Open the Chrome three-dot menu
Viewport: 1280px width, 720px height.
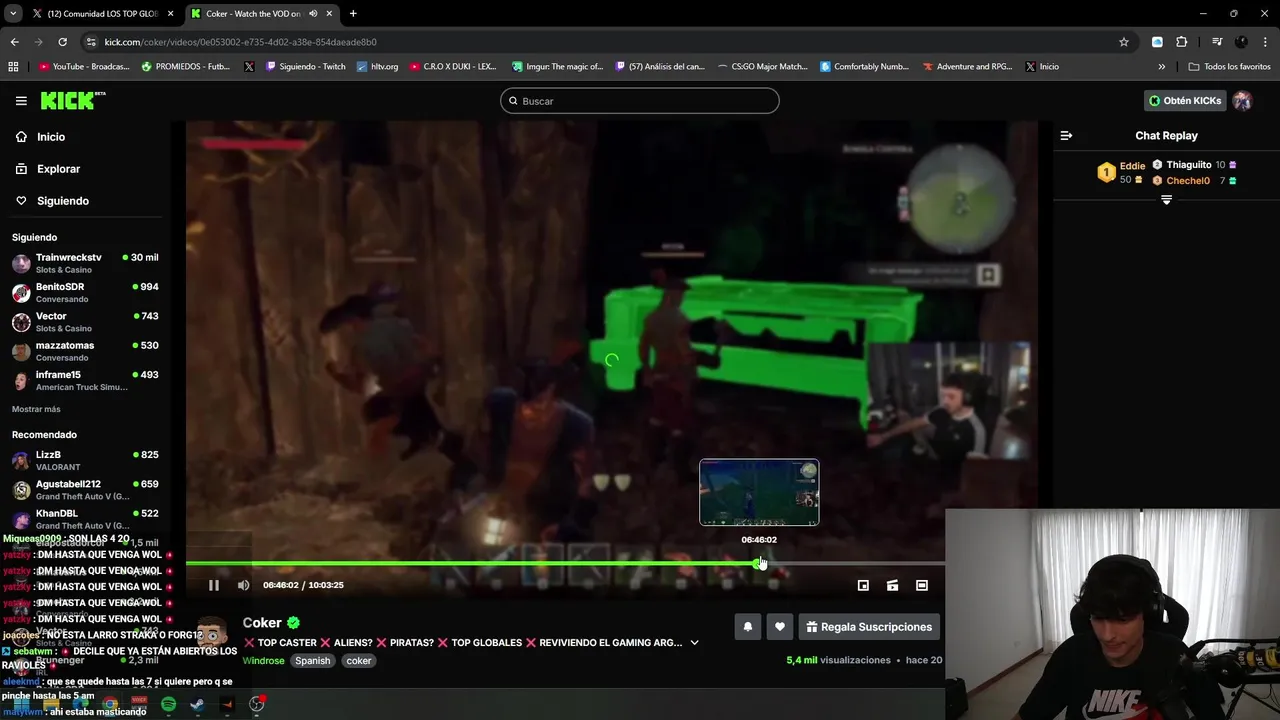click(1264, 42)
